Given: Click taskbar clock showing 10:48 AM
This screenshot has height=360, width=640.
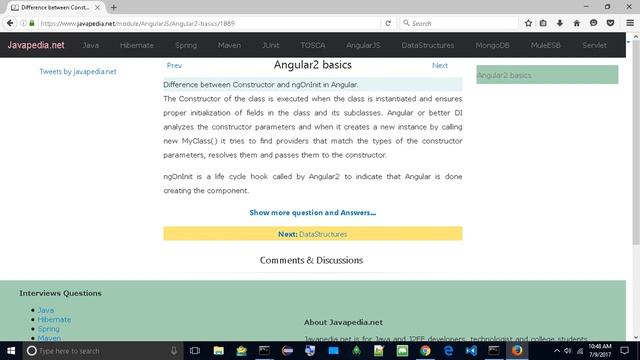Looking at the screenshot, I should (600, 351).
